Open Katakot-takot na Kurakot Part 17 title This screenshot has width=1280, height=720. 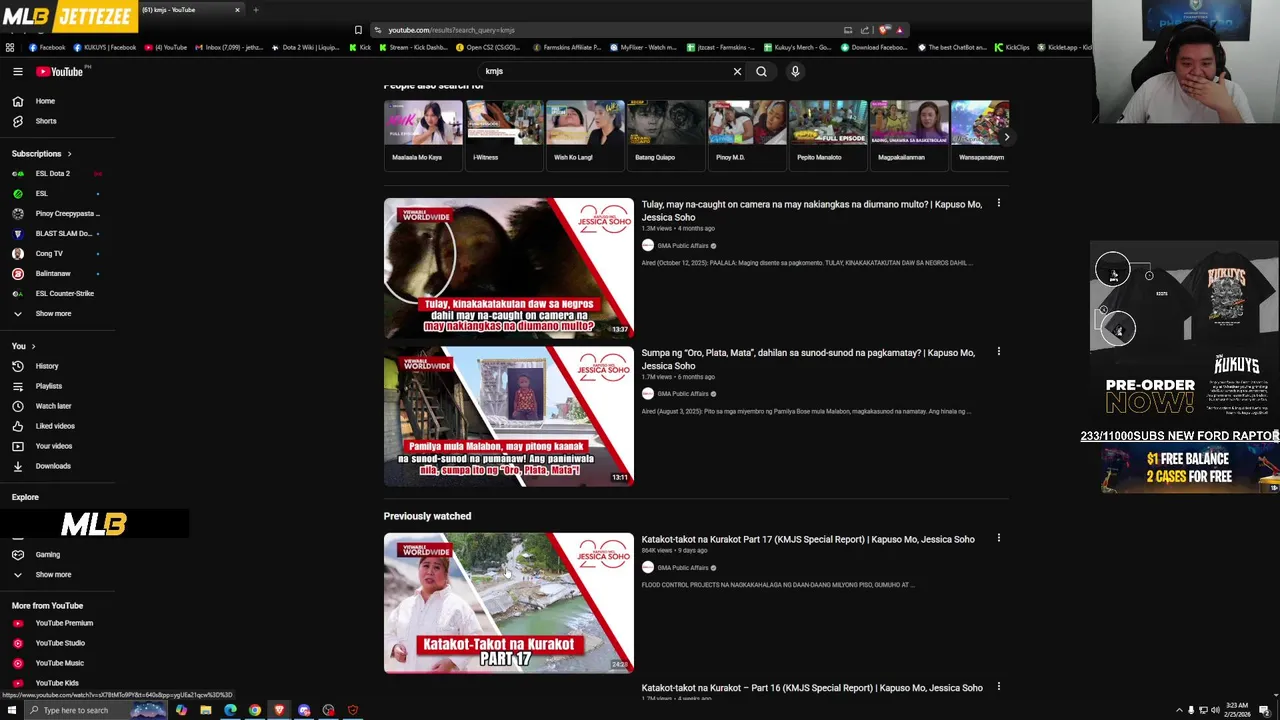[x=808, y=540]
